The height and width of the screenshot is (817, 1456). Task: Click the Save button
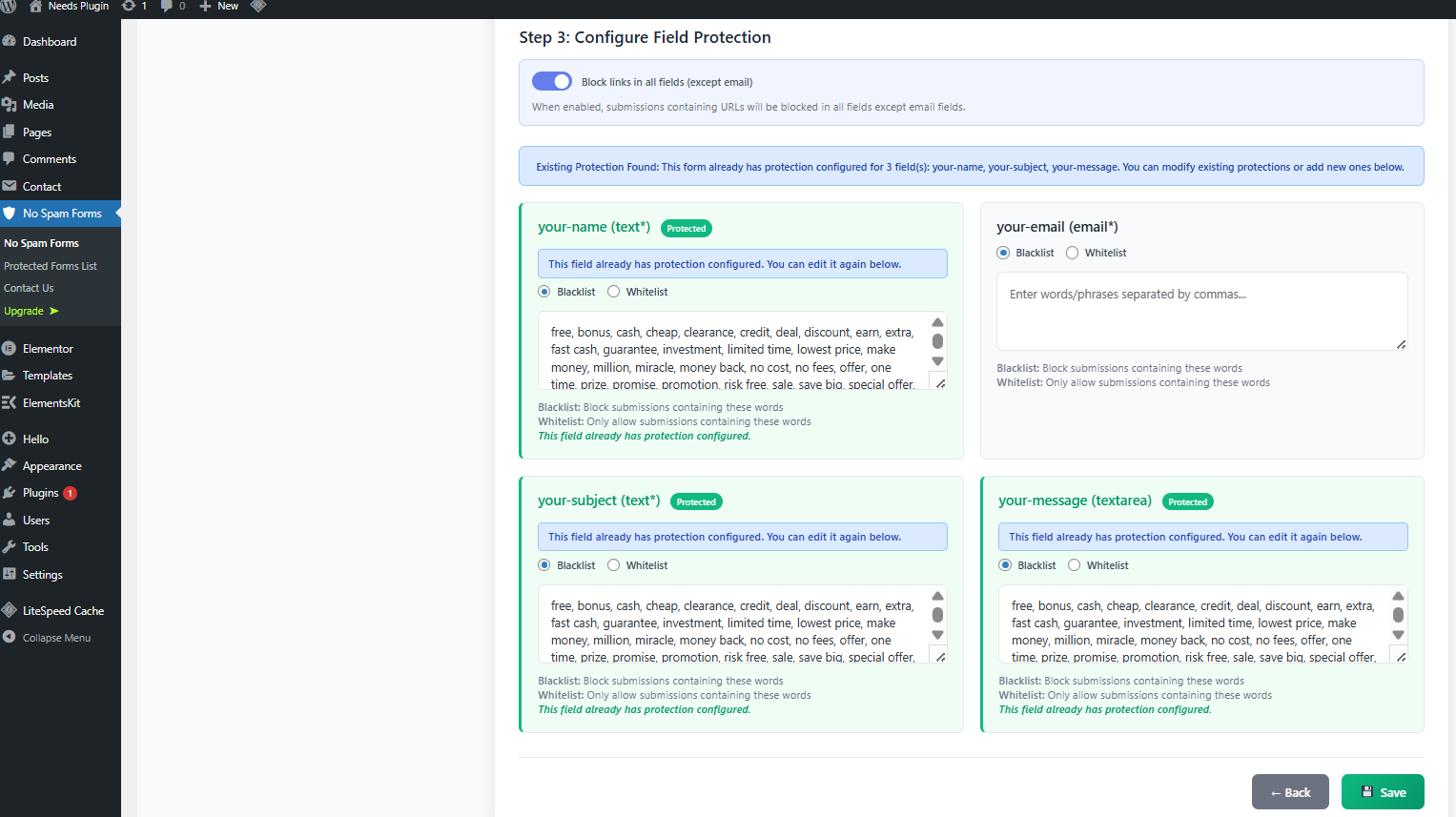(1382, 792)
